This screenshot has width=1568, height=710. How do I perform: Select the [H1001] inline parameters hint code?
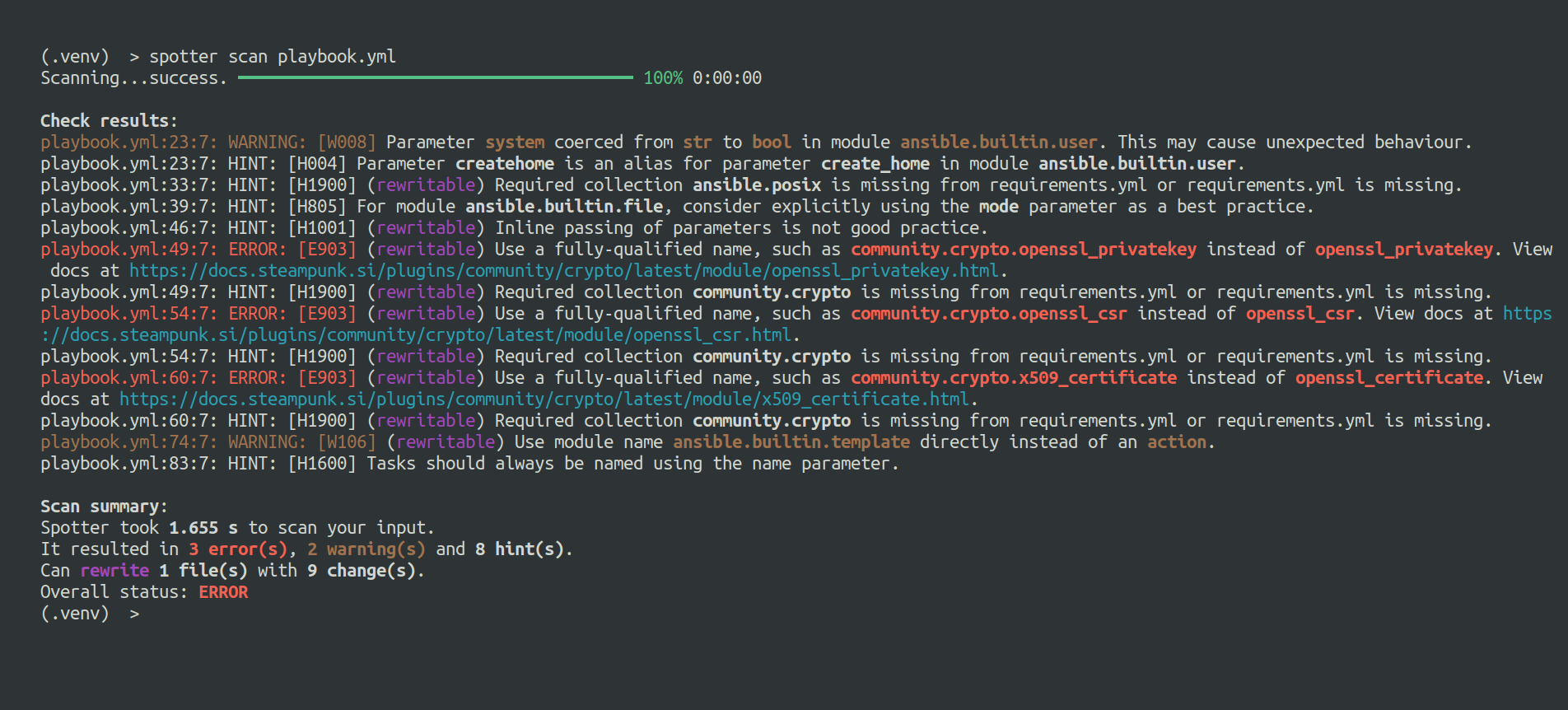(x=322, y=228)
